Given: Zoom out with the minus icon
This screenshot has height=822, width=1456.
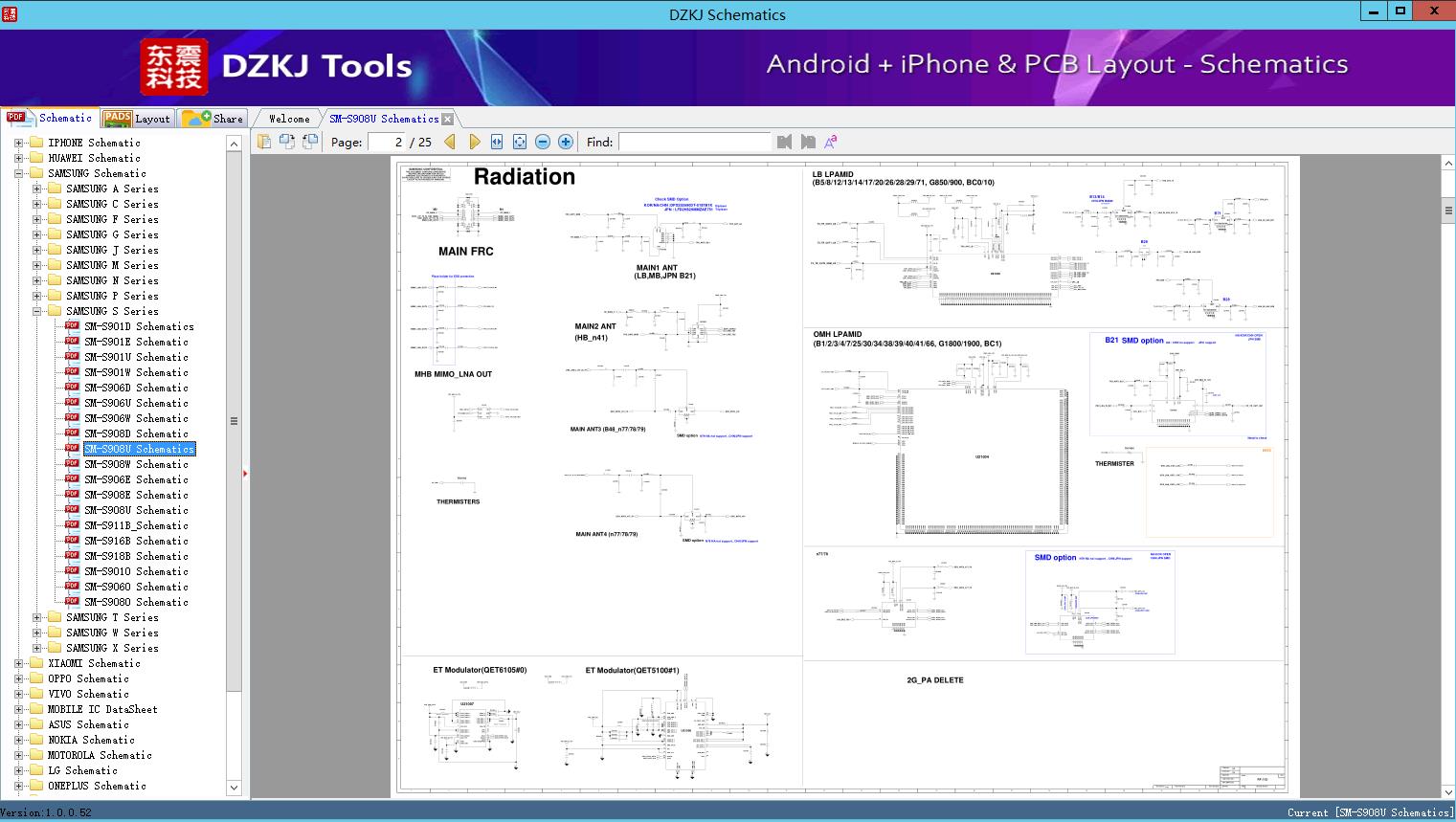Looking at the screenshot, I should (x=543, y=142).
